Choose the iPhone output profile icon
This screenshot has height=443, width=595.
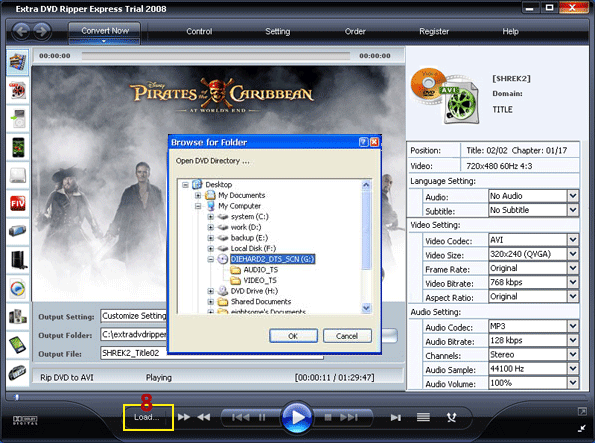pyautogui.click(x=18, y=147)
